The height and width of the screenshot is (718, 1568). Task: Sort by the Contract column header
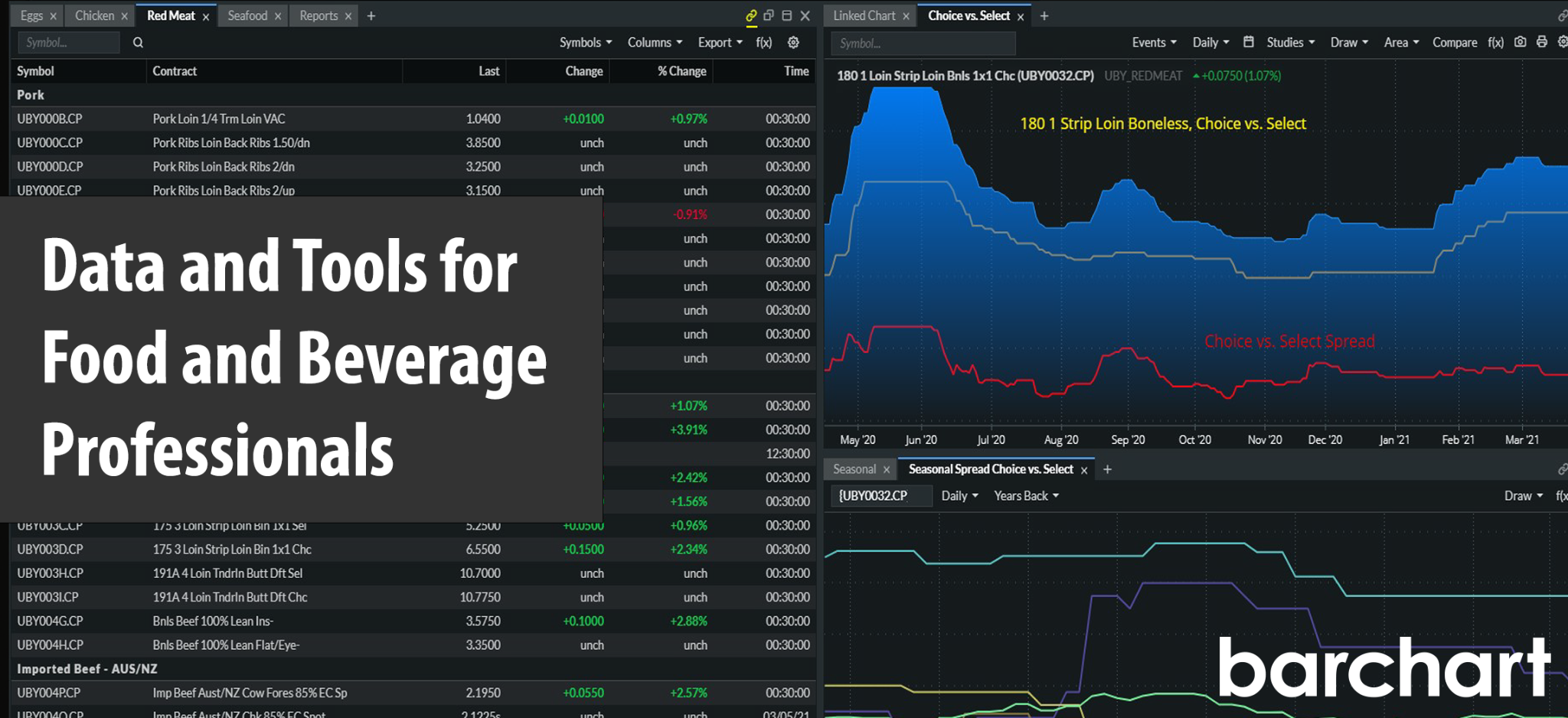click(x=175, y=71)
